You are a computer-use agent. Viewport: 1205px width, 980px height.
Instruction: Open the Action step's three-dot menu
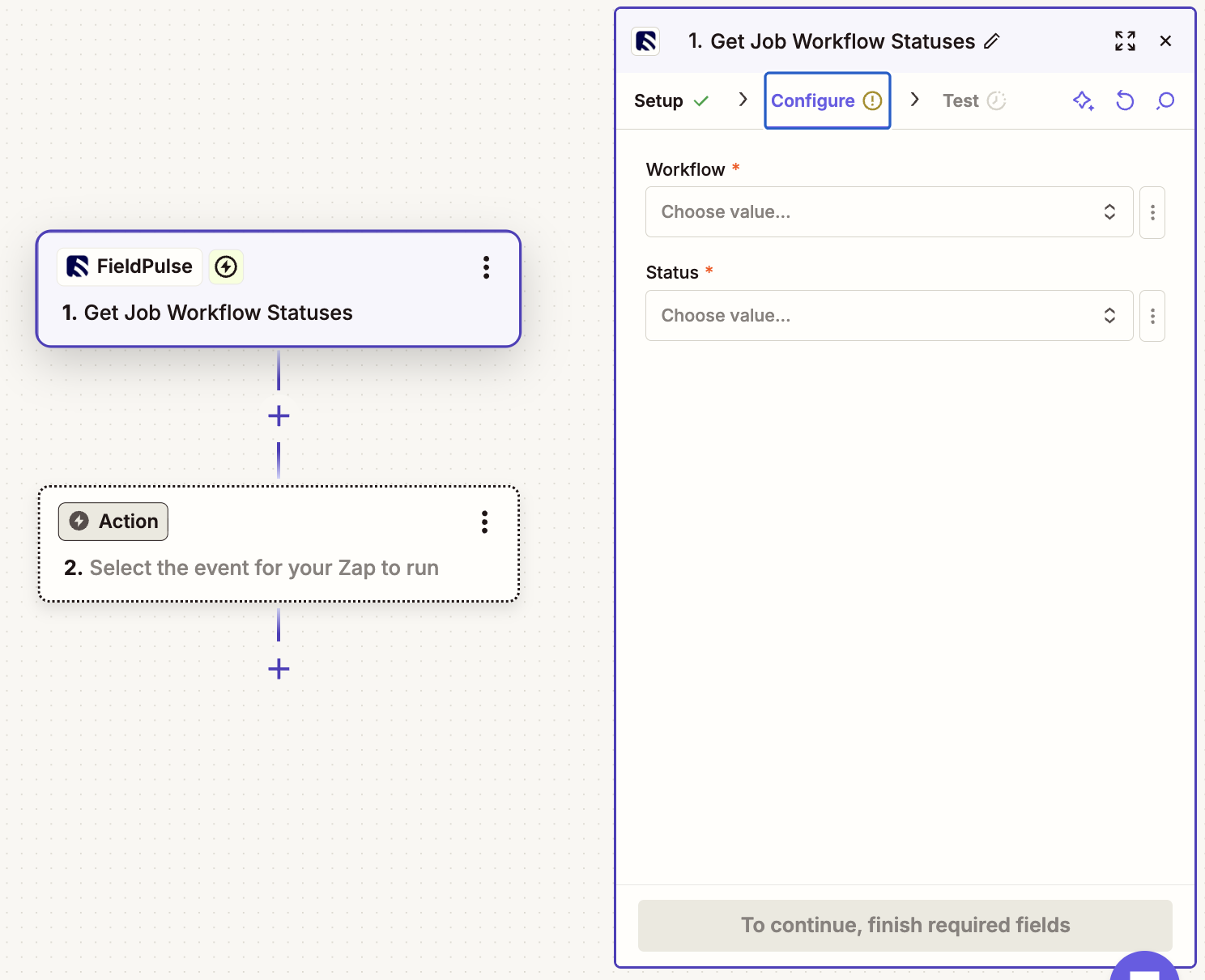point(484,522)
